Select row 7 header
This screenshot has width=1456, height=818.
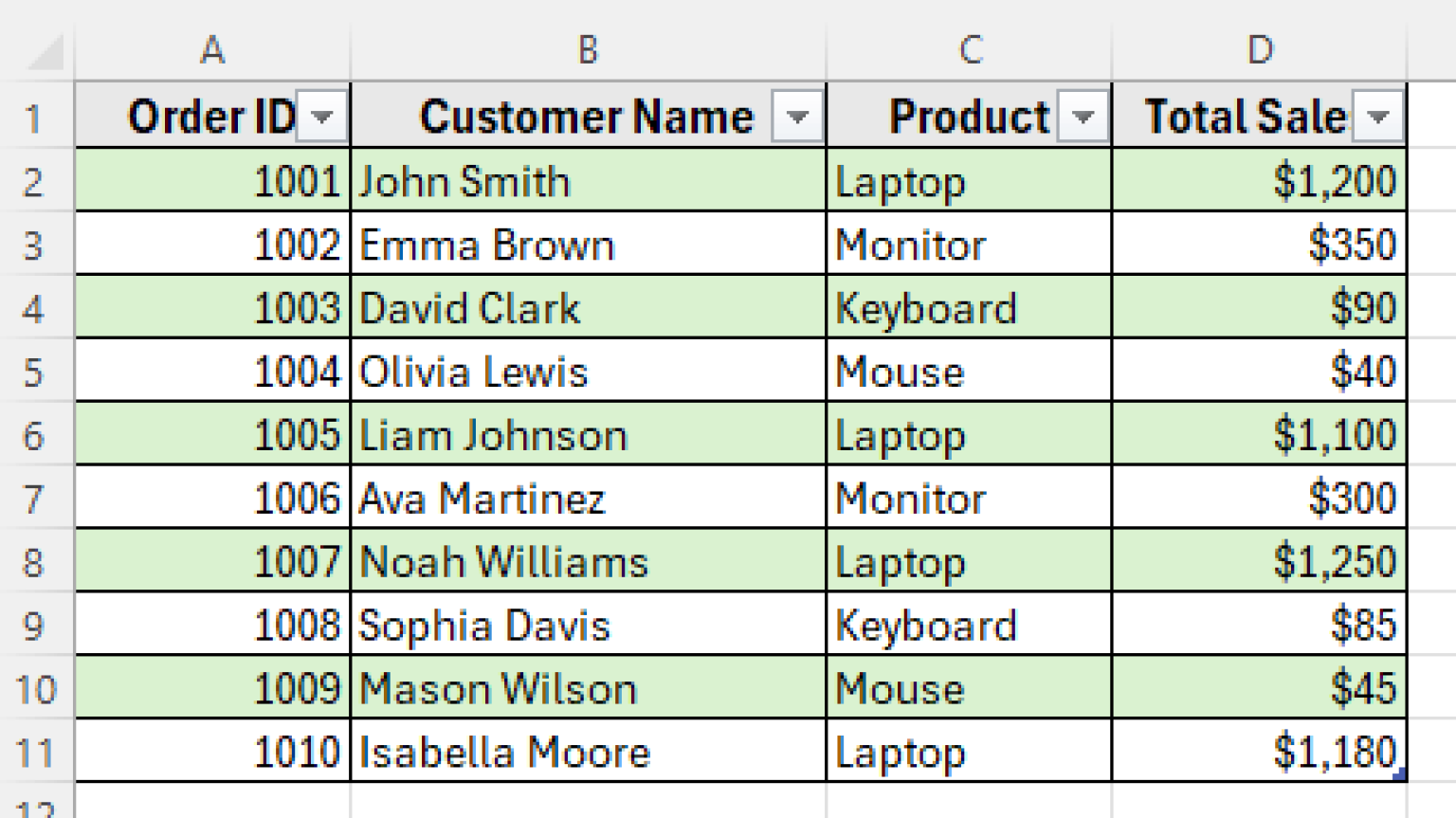(36, 498)
